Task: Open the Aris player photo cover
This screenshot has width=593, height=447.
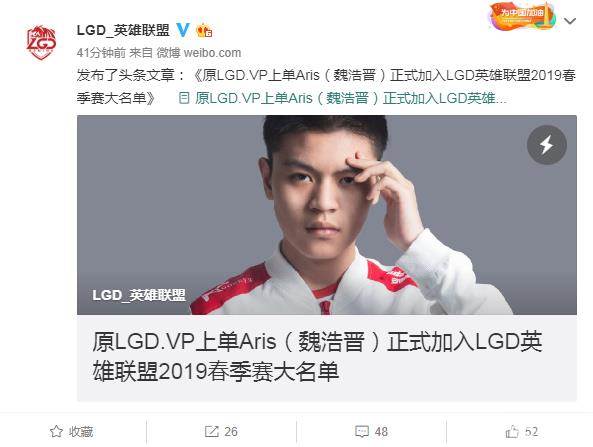Action: 327,215
